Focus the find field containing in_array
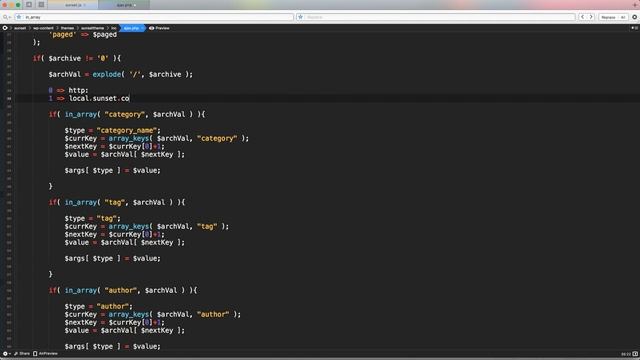The image size is (640, 360). pyautogui.click(x=154, y=17)
